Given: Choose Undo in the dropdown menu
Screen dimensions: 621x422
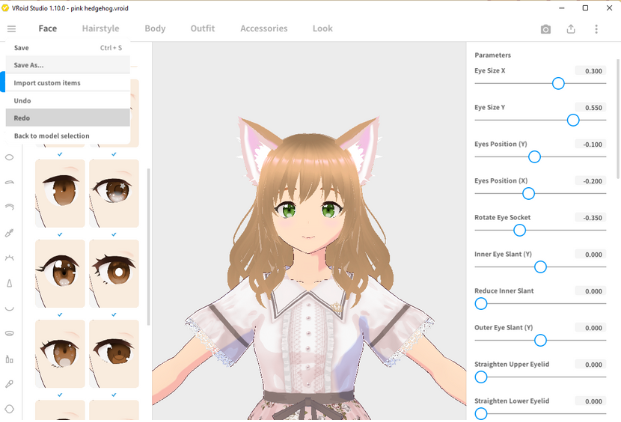Looking at the screenshot, I should (x=68, y=101).
